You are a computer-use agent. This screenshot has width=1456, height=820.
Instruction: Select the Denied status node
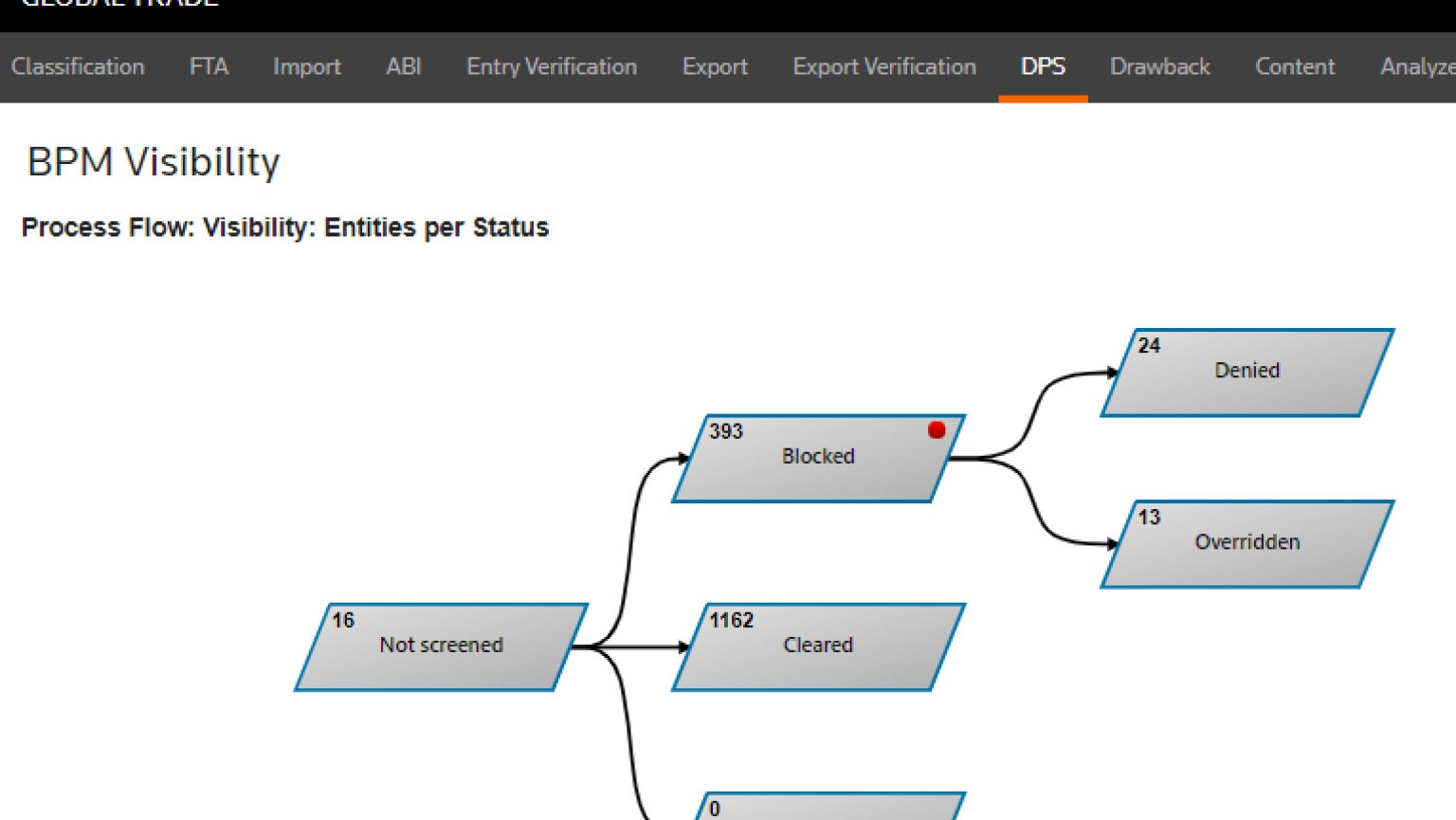(x=1247, y=372)
